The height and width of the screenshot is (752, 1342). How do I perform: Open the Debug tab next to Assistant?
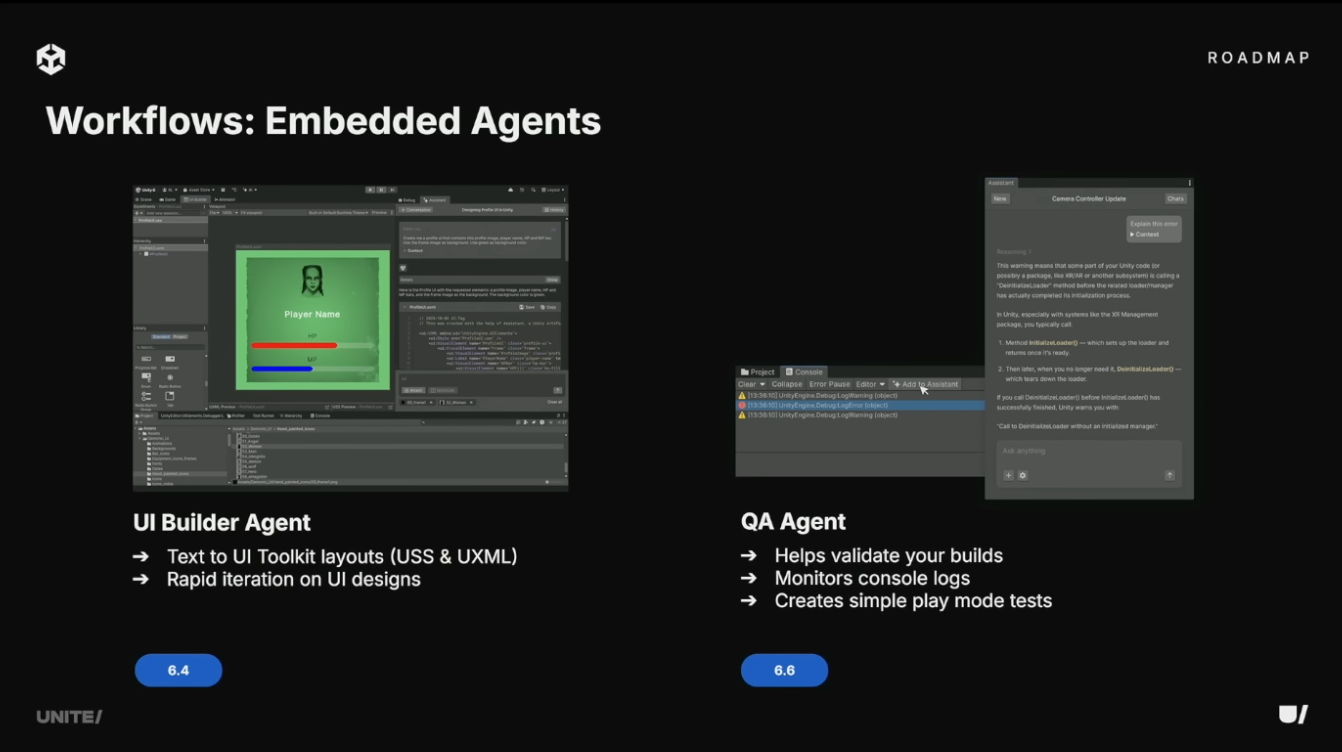coord(407,200)
